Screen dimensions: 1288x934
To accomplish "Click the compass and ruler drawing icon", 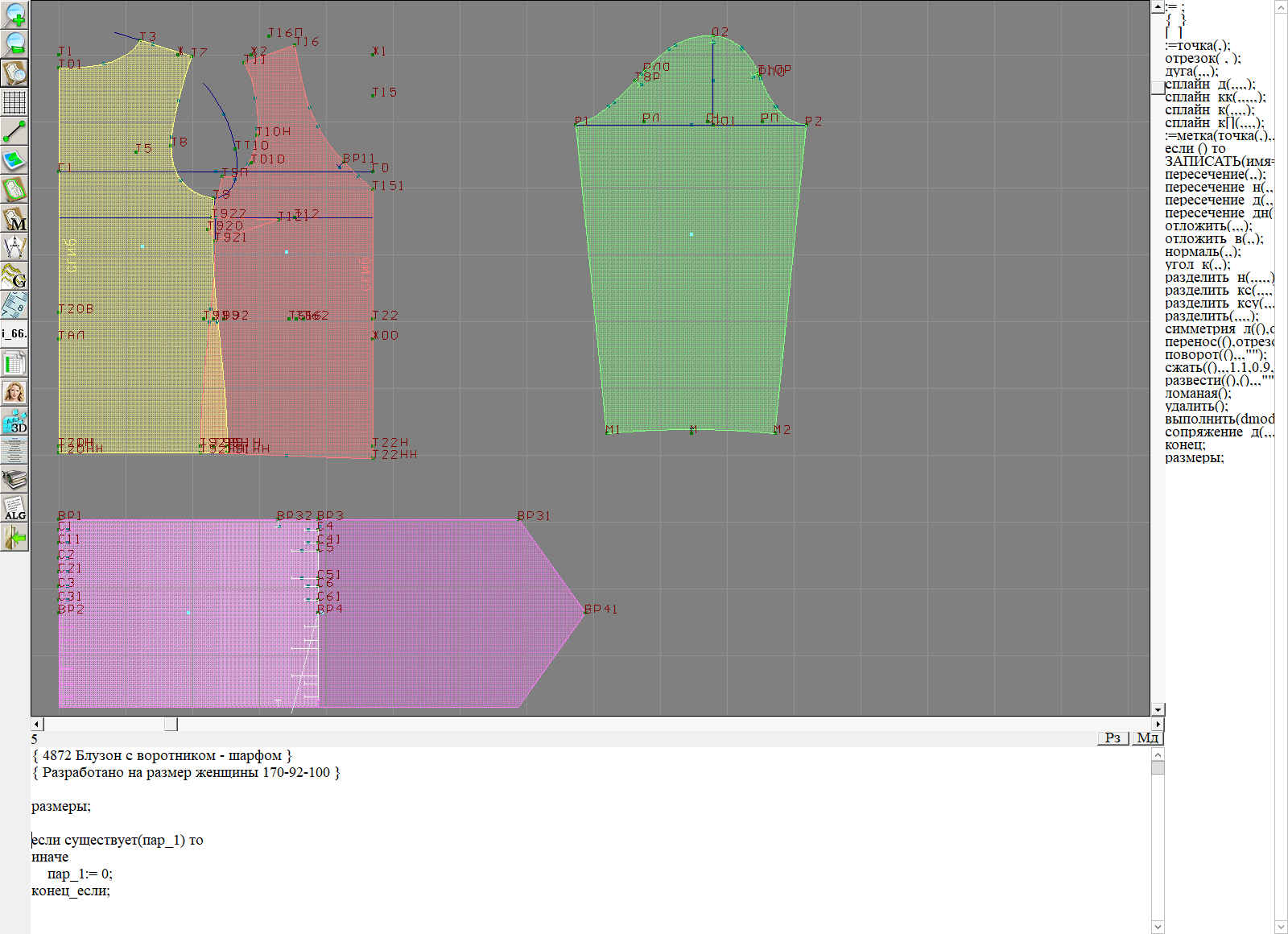I will [14, 247].
